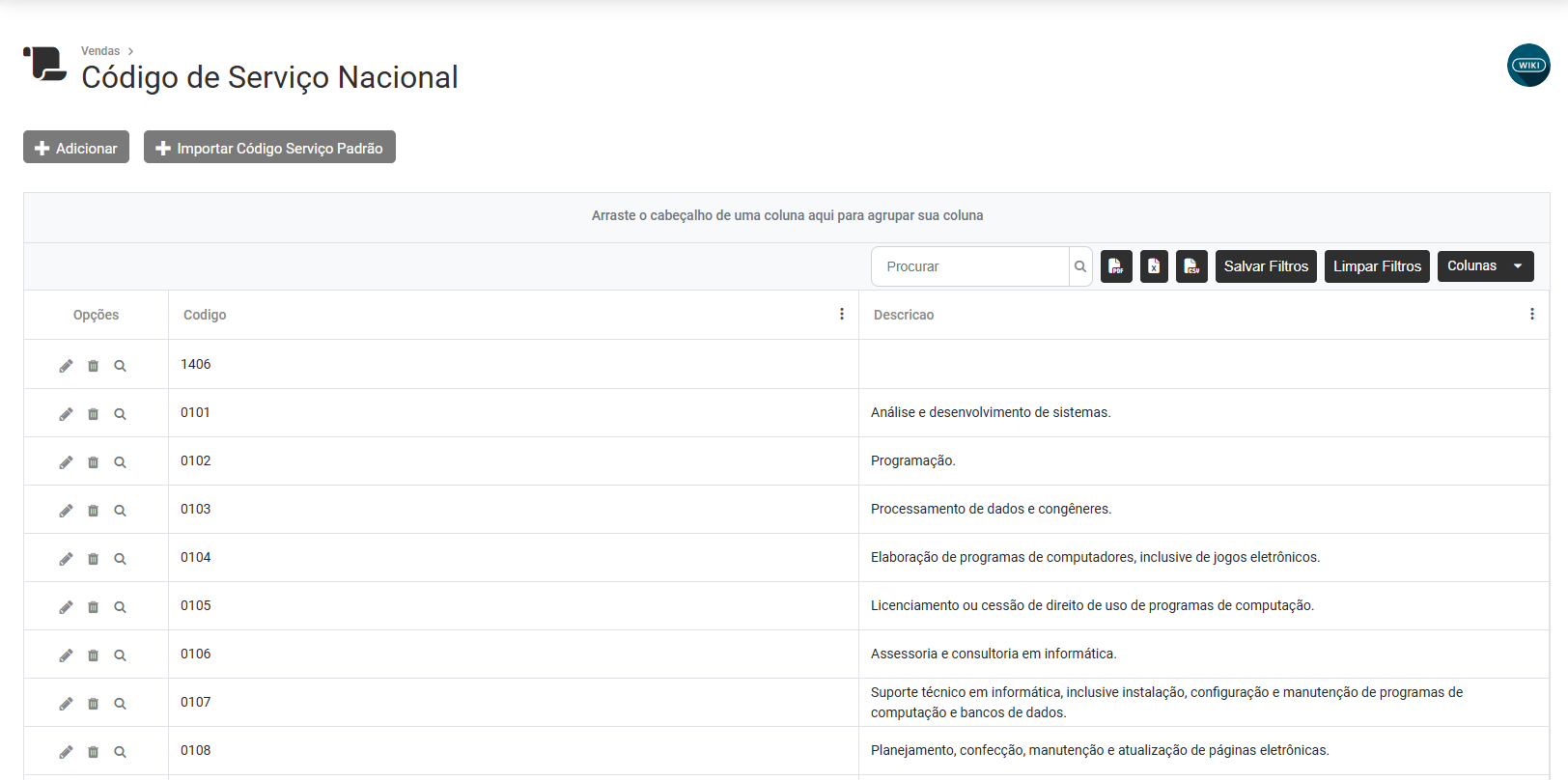Focus the Procurar search field
Screen dimensions: 1568x780
click(970, 266)
